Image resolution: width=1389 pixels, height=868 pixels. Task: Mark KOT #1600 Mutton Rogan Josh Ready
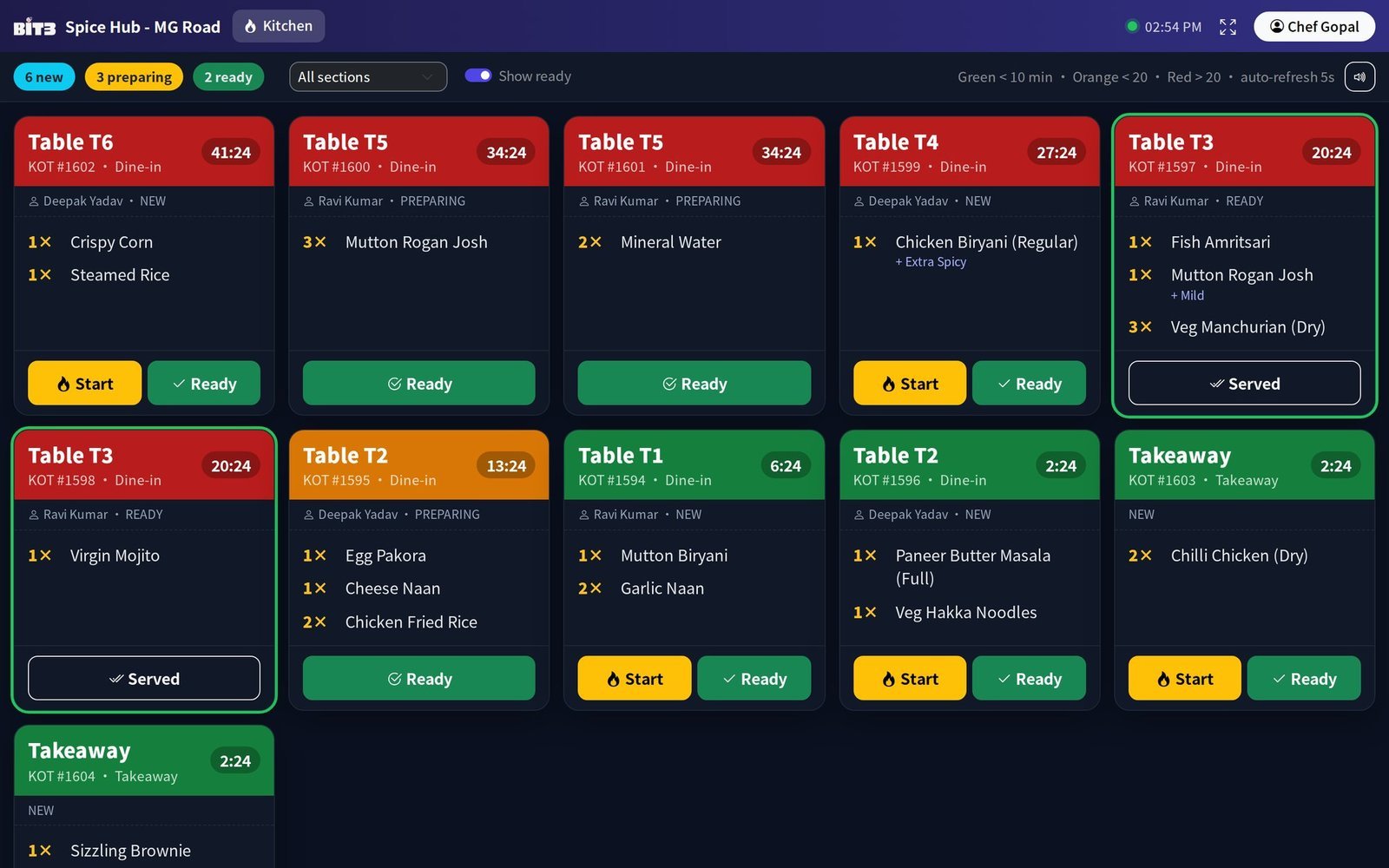click(x=419, y=383)
